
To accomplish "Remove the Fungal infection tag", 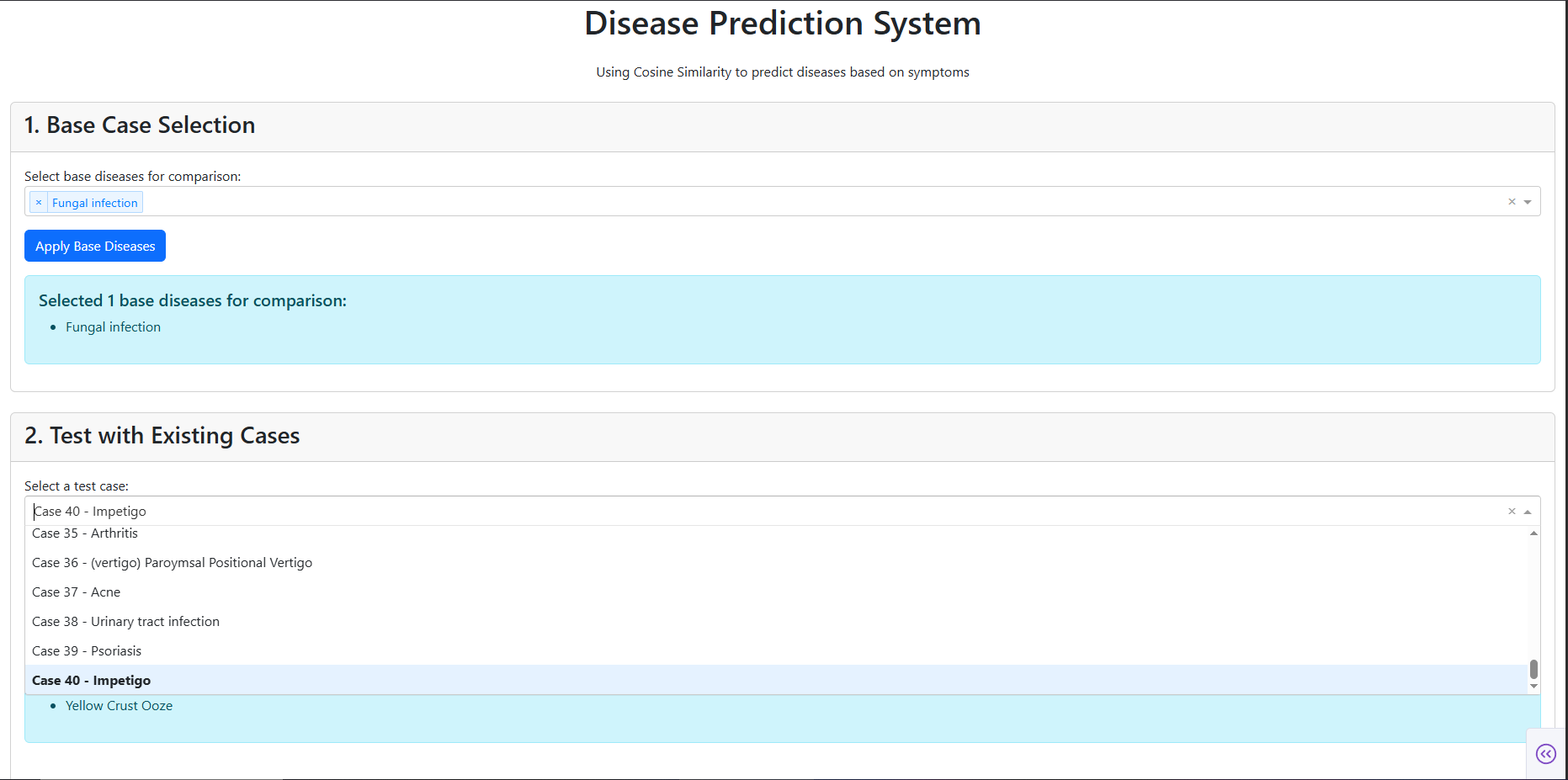I will pos(39,203).
